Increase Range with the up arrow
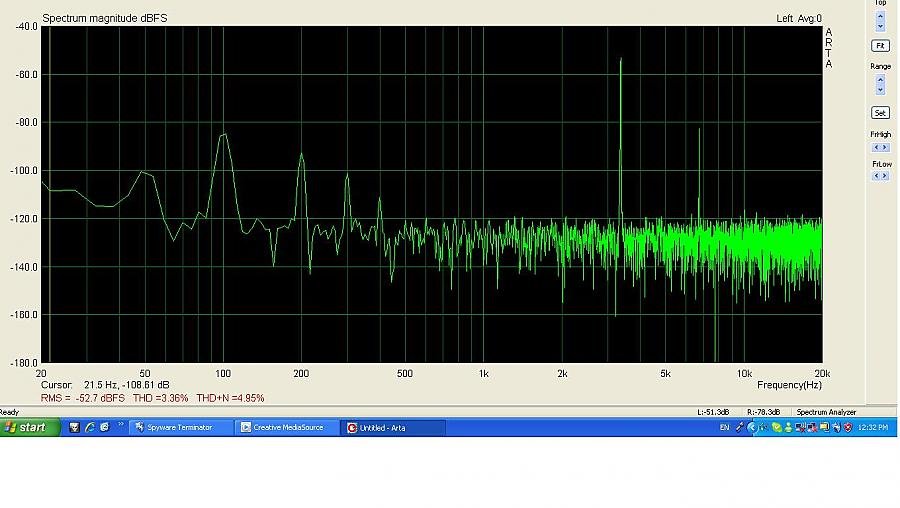This screenshot has width=900, height=508. (880, 79)
